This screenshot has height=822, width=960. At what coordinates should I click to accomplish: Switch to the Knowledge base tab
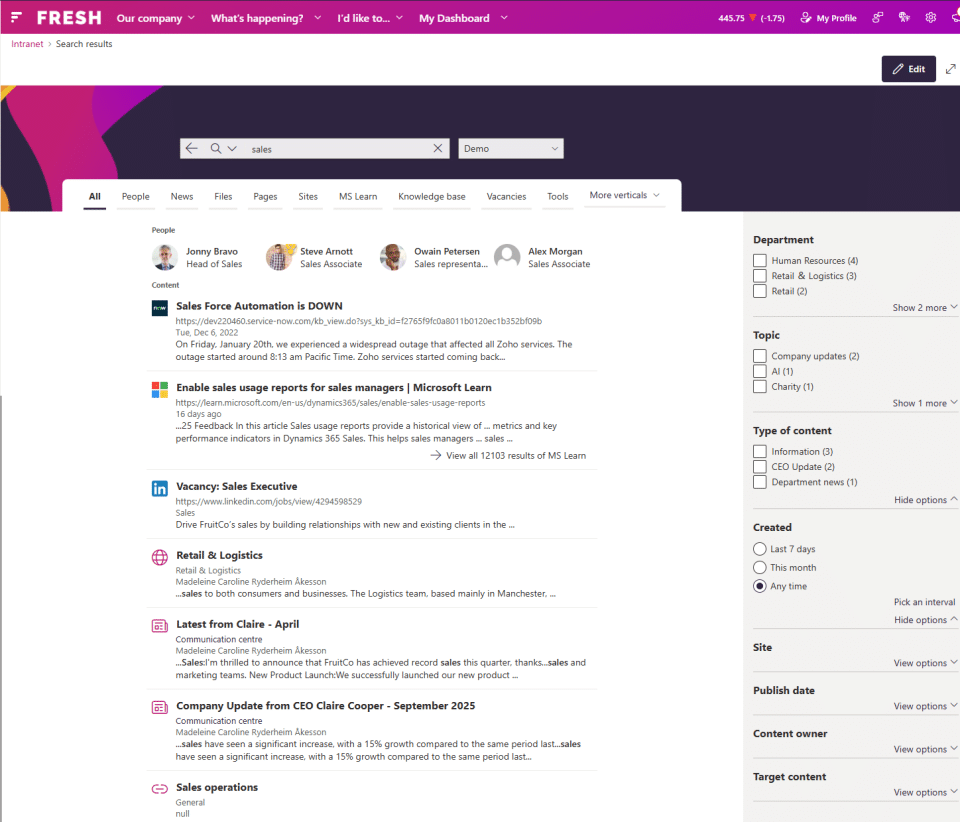pos(431,197)
